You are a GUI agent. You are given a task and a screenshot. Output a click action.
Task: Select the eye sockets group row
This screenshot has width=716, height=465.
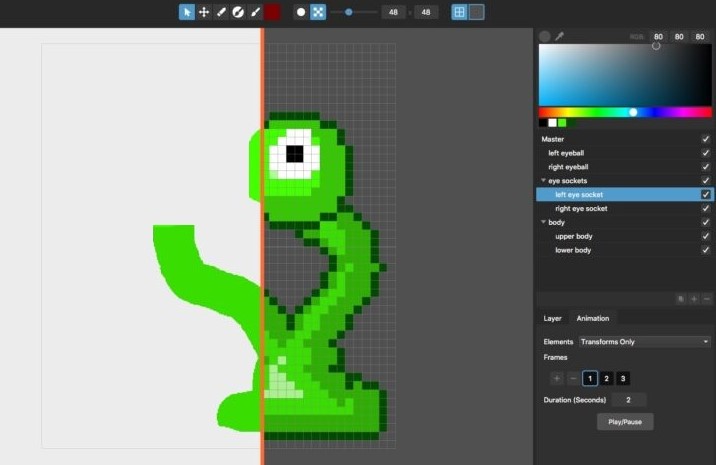point(625,181)
